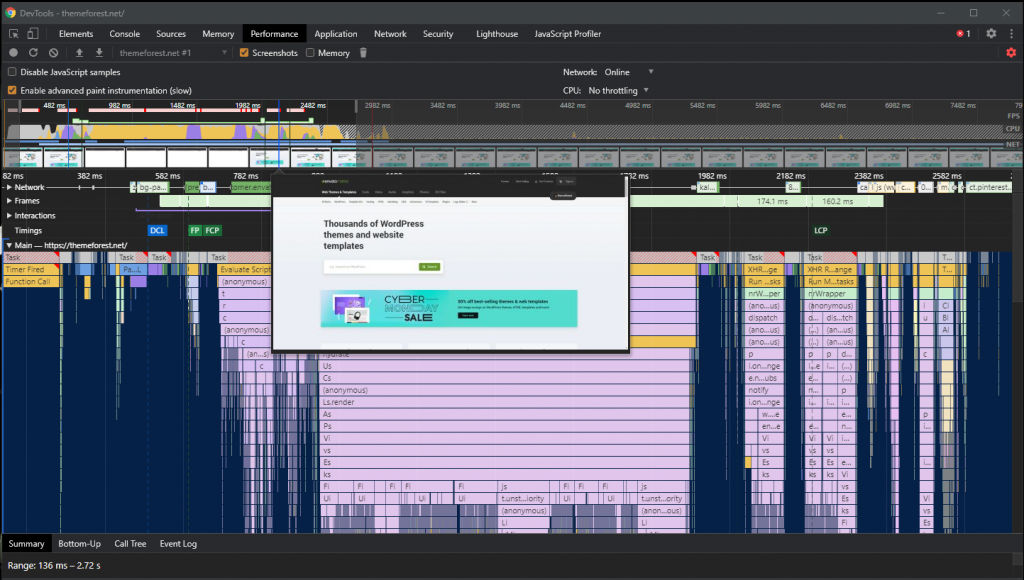Select the notify flame chart entry
Image resolution: width=1024 pixels, height=580 pixels.
[x=764, y=391]
